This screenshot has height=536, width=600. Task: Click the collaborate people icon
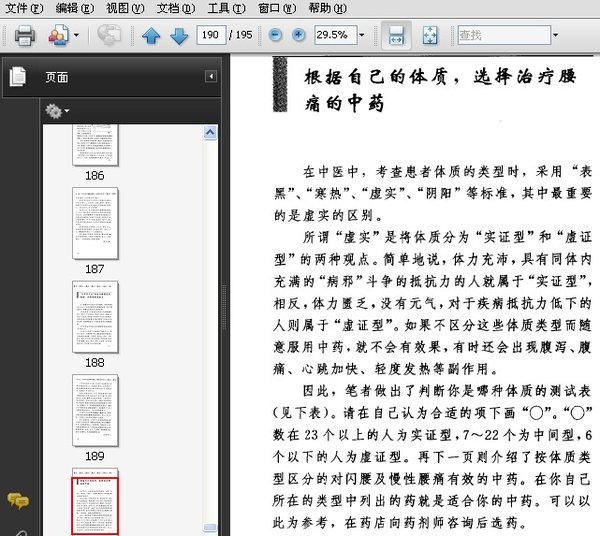(59, 35)
